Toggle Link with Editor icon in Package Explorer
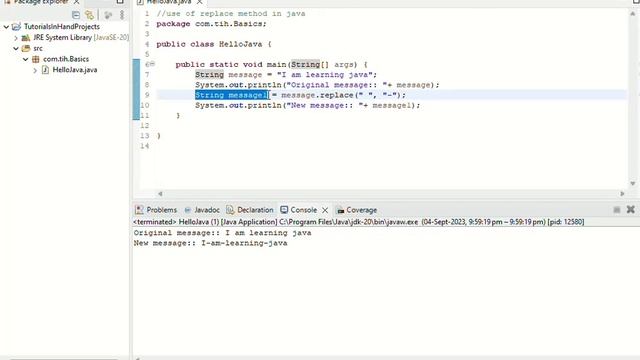 (89, 15)
